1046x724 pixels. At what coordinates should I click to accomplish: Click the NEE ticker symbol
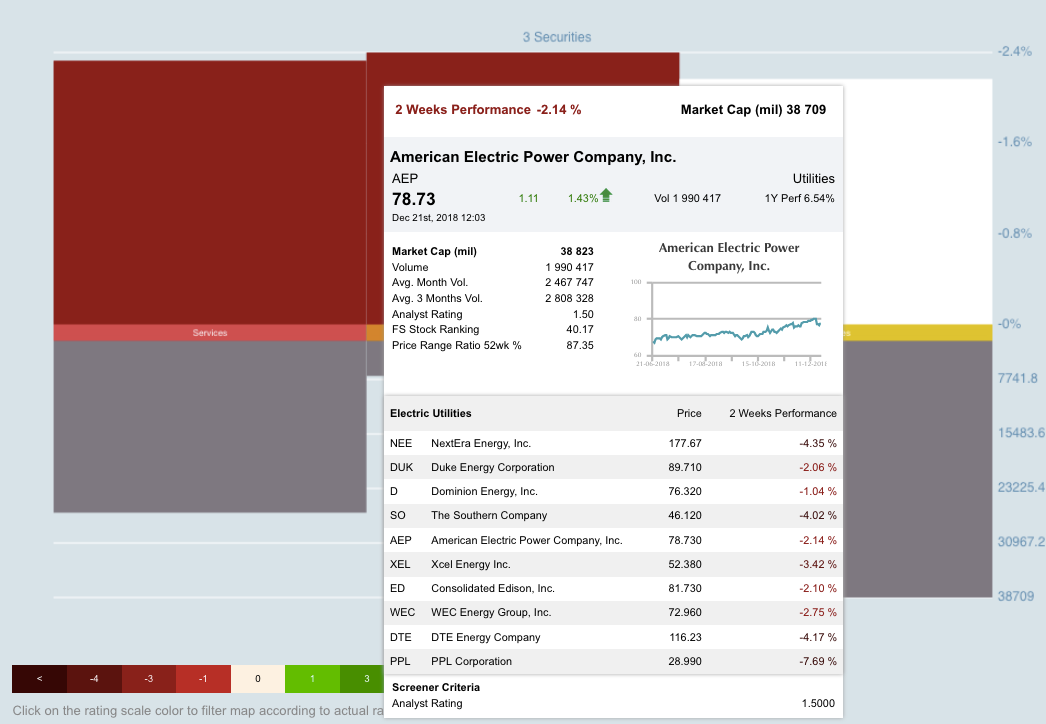[x=401, y=443]
